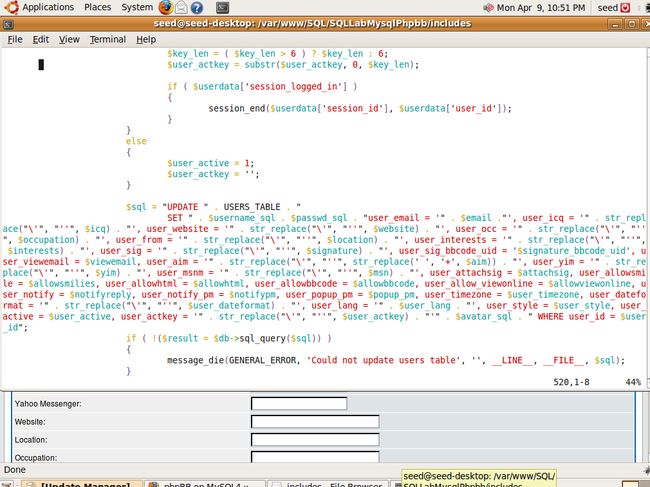This screenshot has width=650, height=487.
Task: Minimize the terminal window
Action: tap(616, 24)
